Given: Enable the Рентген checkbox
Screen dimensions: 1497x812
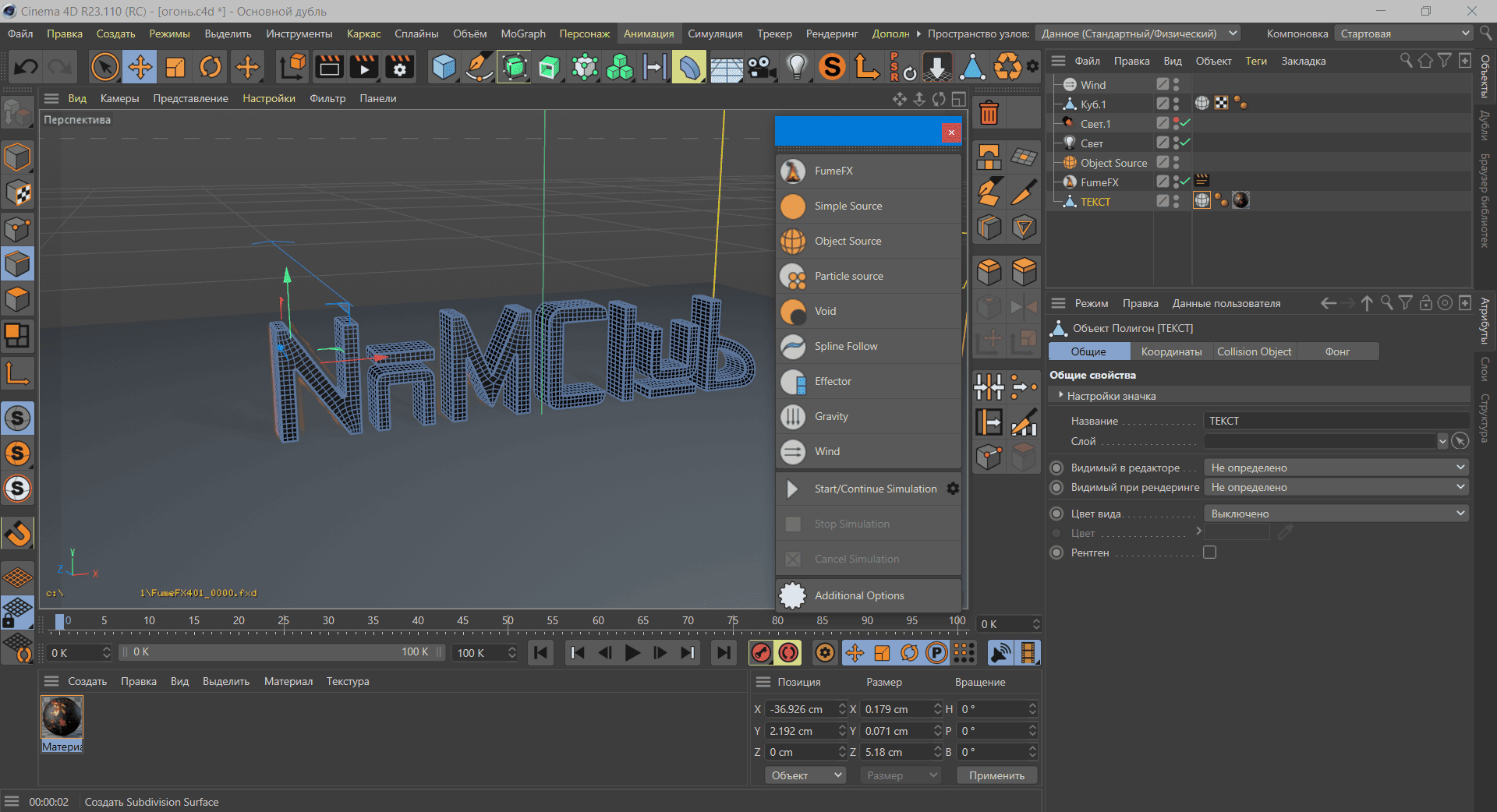Looking at the screenshot, I should (1209, 553).
